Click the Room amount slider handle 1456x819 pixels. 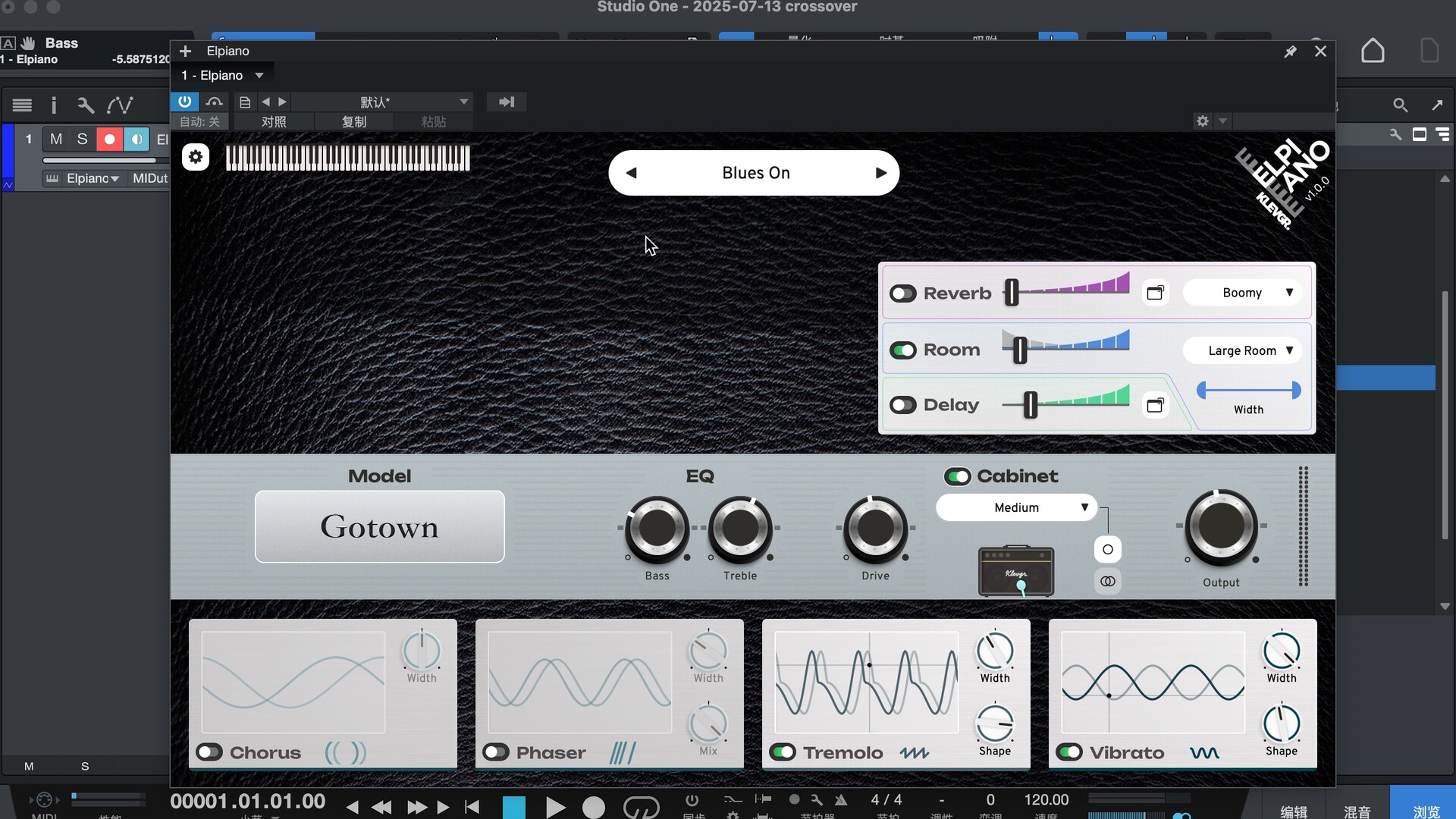tap(1020, 350)
